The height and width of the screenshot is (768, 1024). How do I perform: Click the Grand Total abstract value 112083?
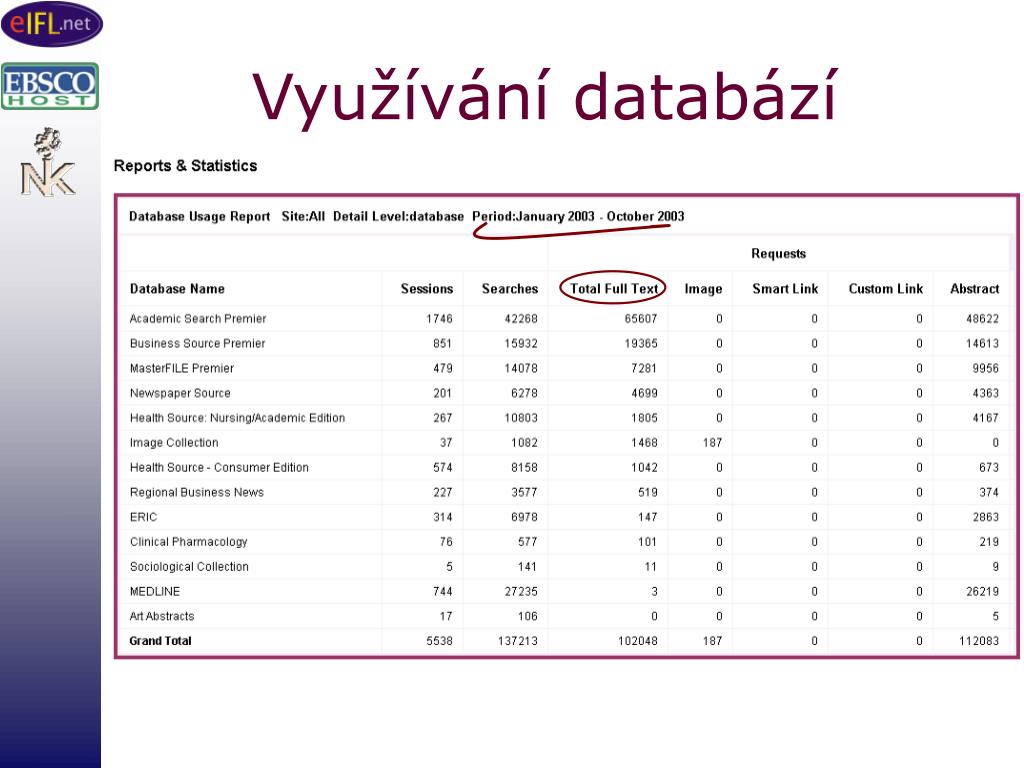(979, 641)
